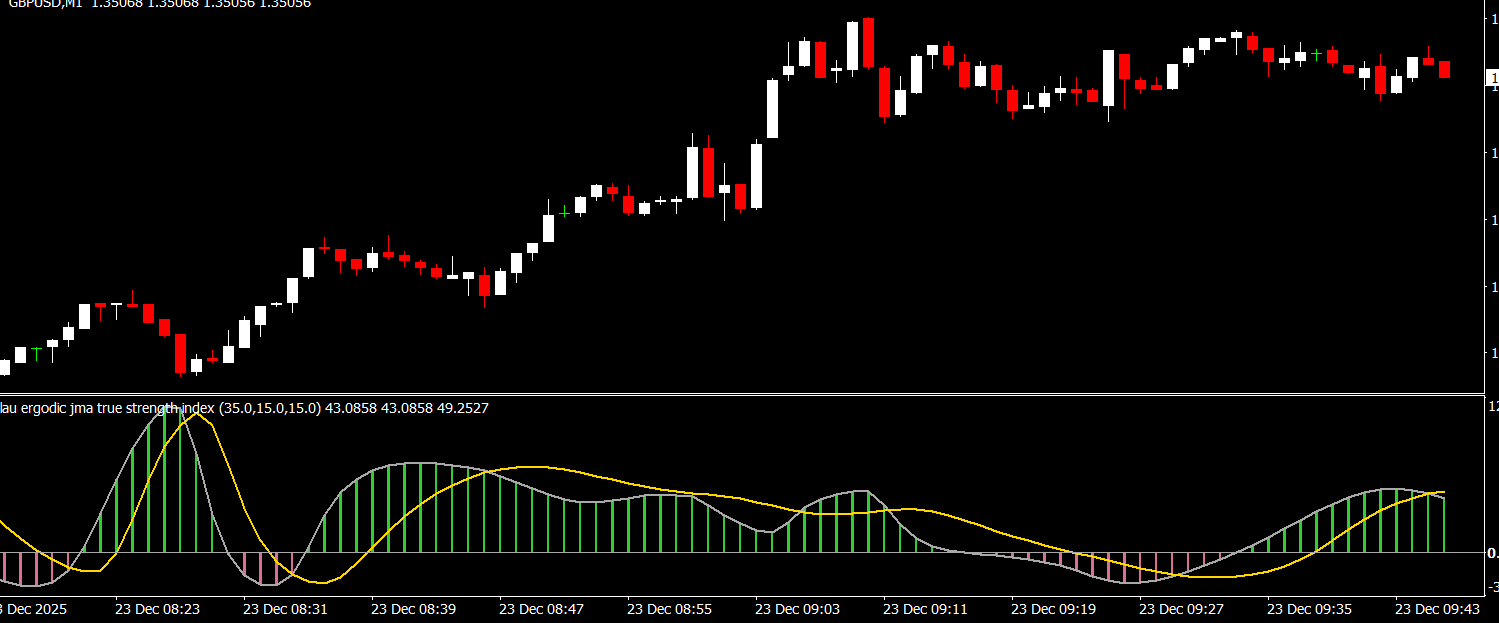Click the pink histogram bars at far left

[x=30, y=567]
